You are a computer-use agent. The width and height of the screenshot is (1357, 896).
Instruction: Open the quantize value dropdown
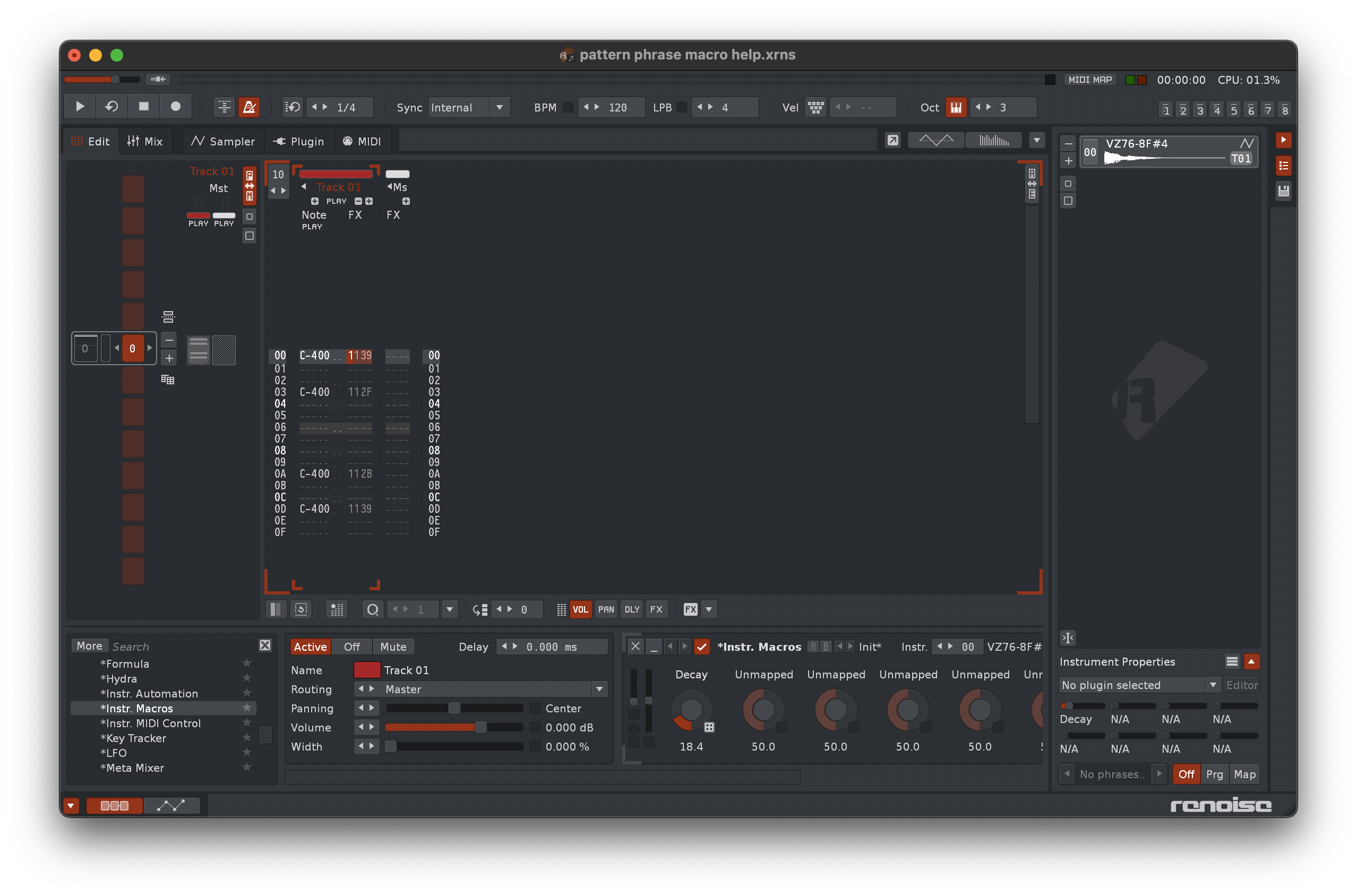click(x=450, y=610)
